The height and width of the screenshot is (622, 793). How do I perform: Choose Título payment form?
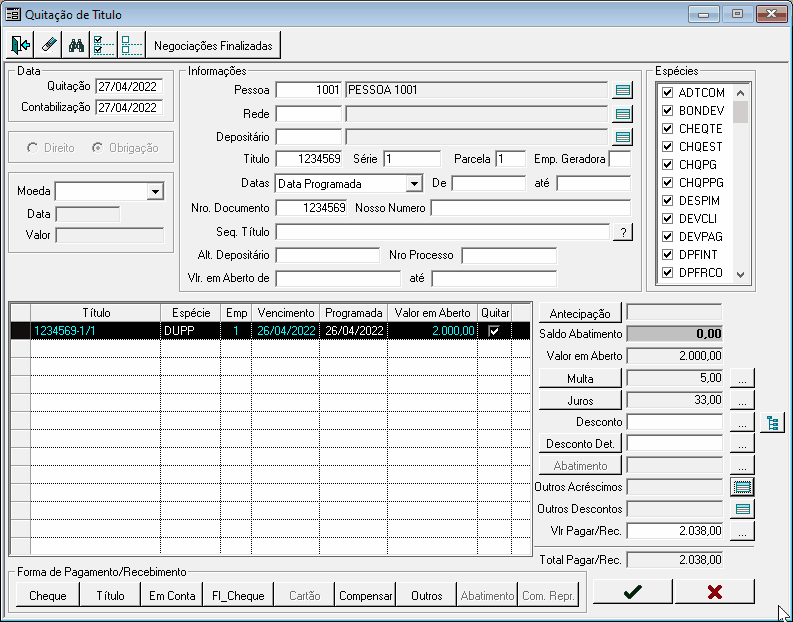pyautogui.click(x=110, y=596)
